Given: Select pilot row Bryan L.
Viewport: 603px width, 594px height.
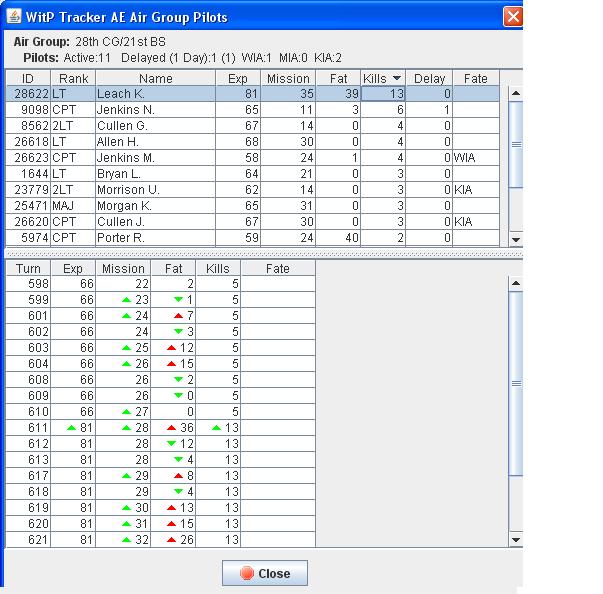Looking at the screenshot, I should click(252, 174).
